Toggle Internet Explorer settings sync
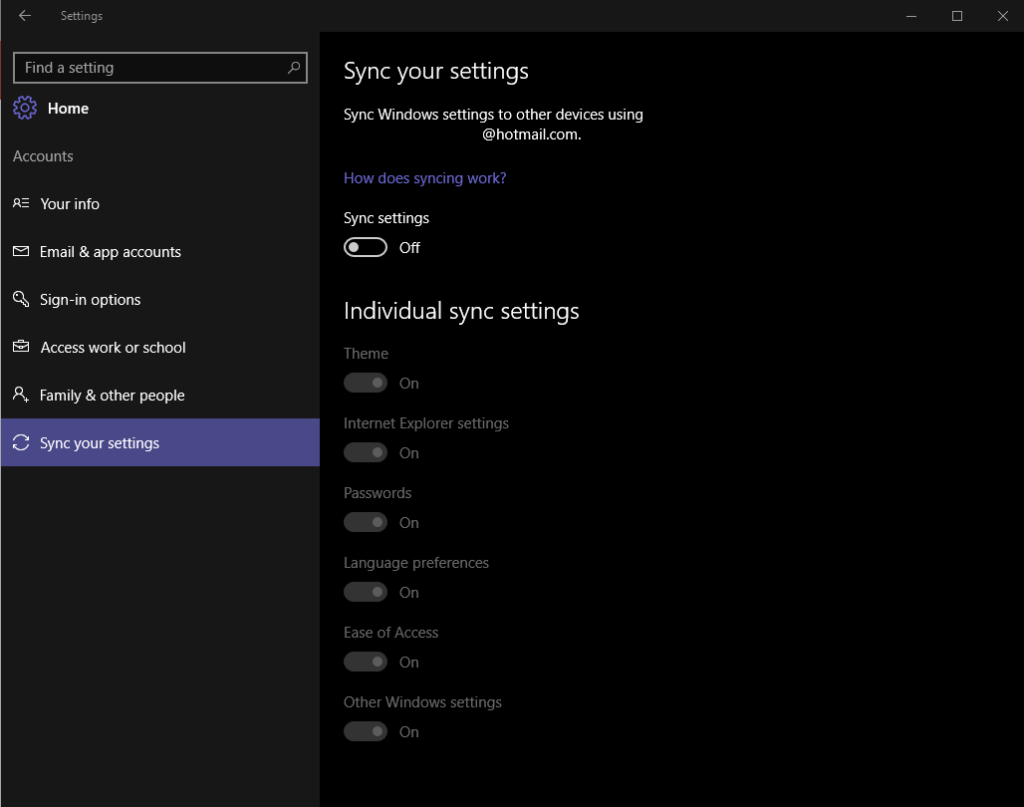Viewport: 1024px width, 807px height. [365, 452]
